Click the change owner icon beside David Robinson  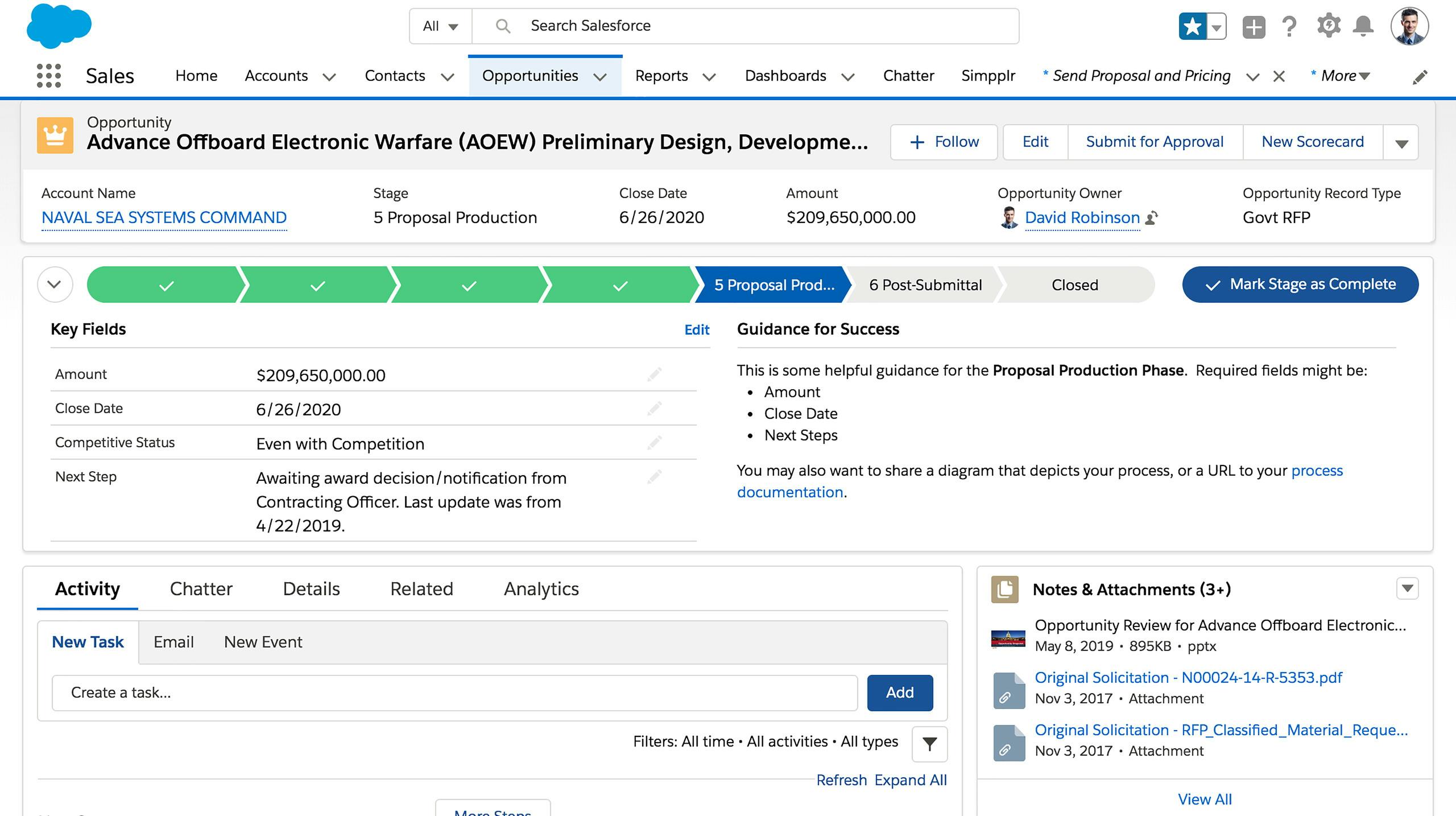1152,217
